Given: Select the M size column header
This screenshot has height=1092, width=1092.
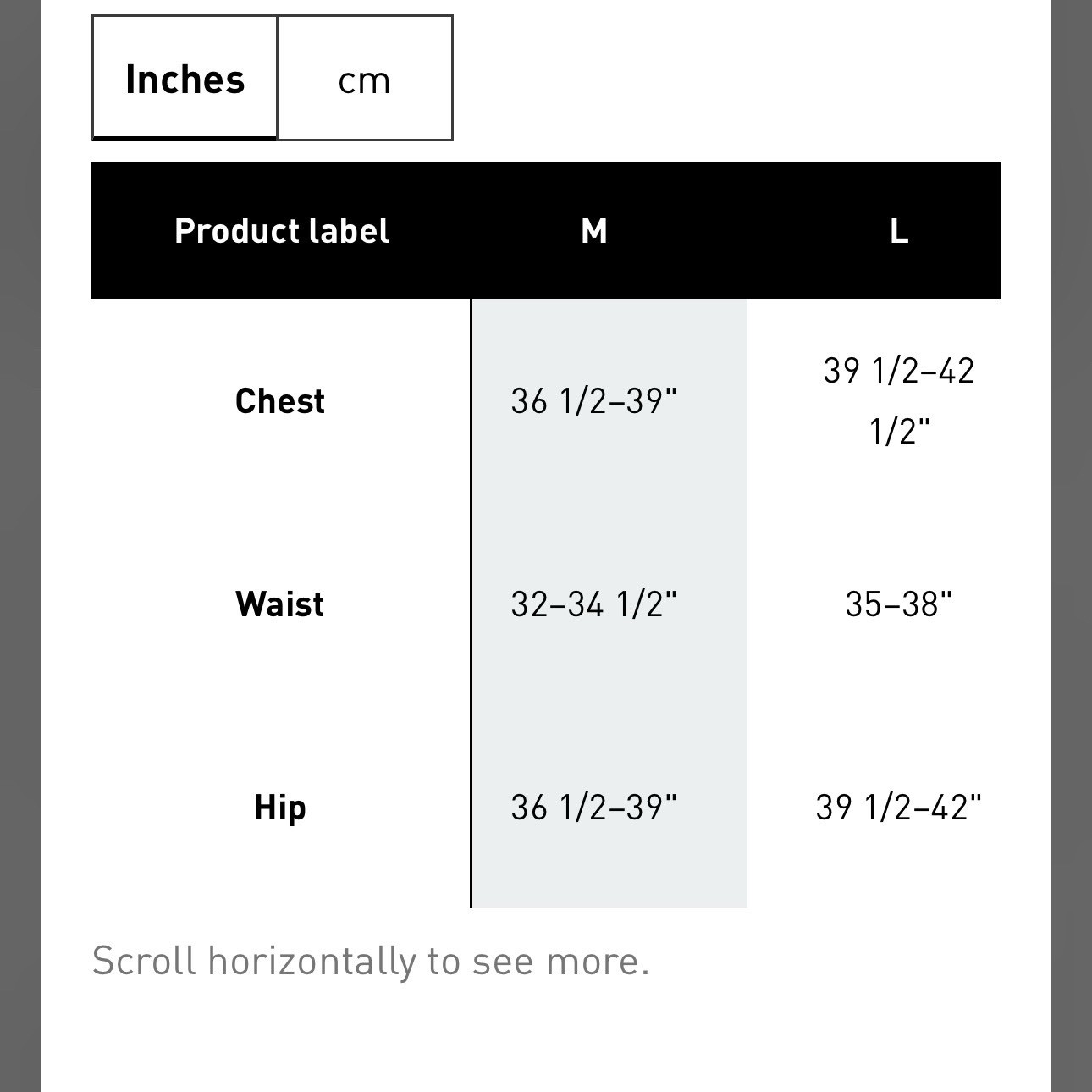Looking at the screenshot, I should pos(594,230).
